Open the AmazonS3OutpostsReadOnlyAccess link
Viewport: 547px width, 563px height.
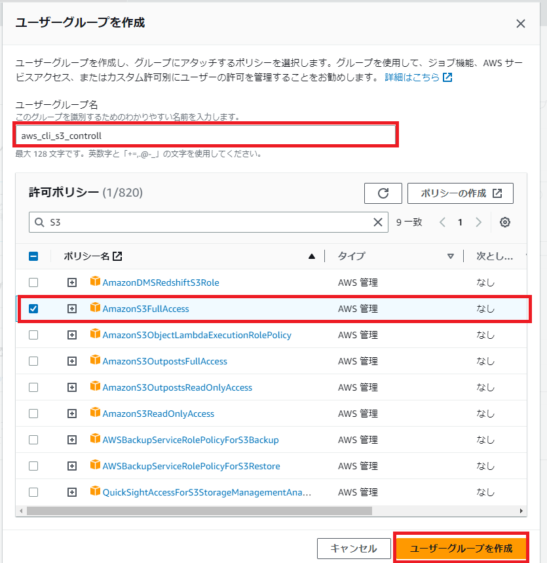[177, 388]
